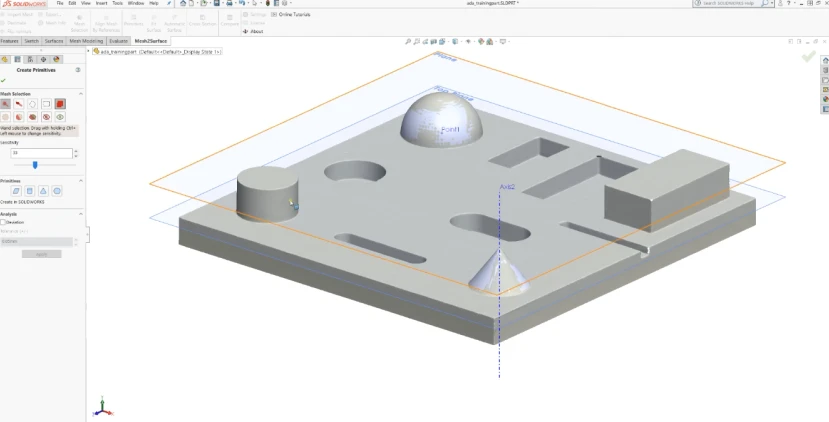Open the Insert menu
829x422 pixels.
click(101, 3)
